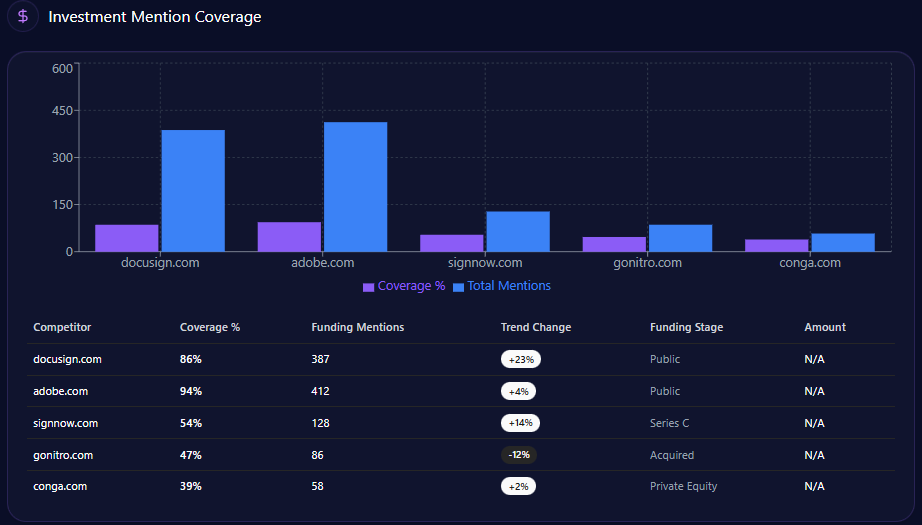Viewport: 922px width, 525px height.
Task: Open the adobe.com competitor entry
Action: (x=60, y=391)
